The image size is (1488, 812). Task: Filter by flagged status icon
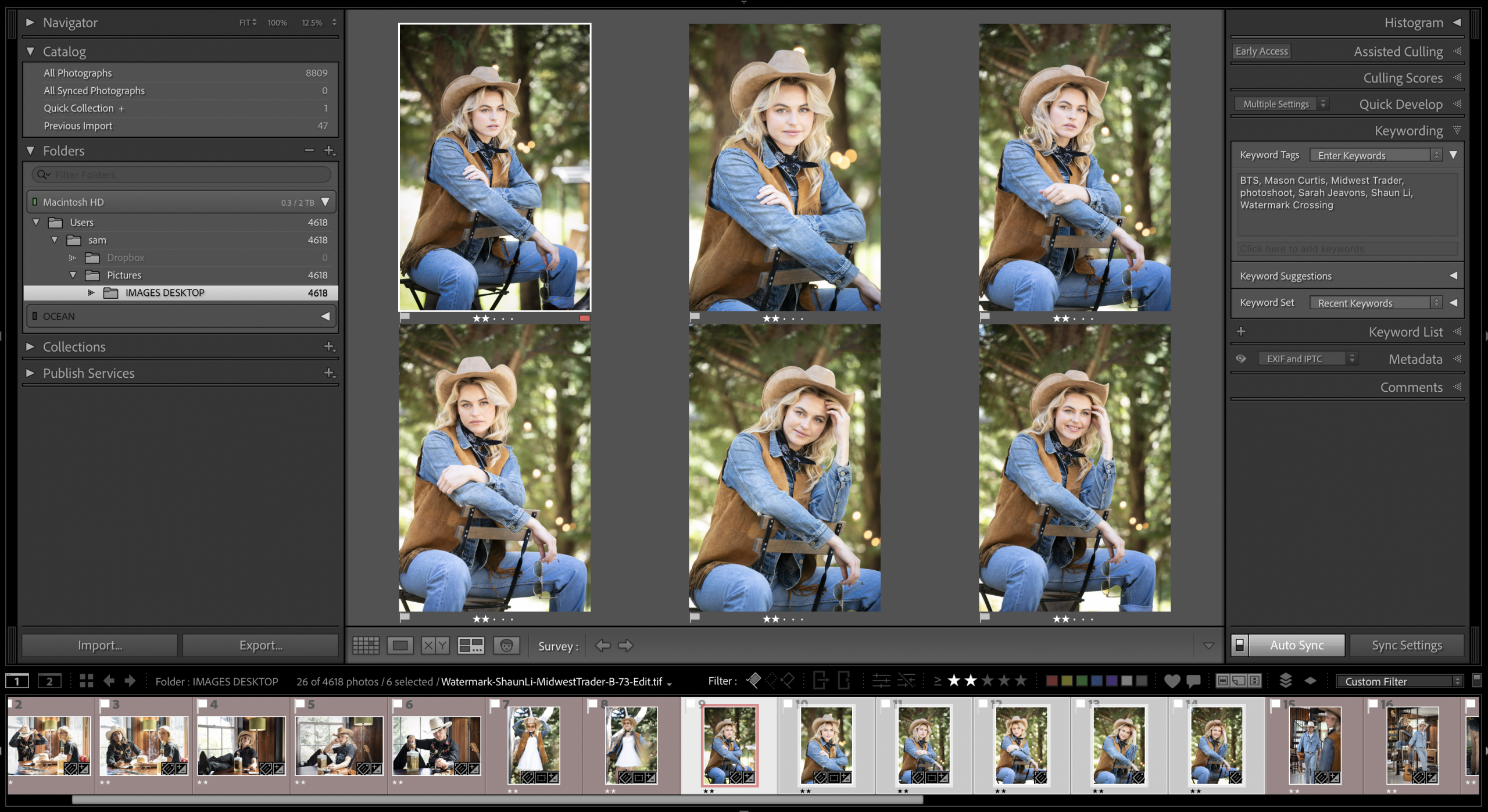(753, 681)
